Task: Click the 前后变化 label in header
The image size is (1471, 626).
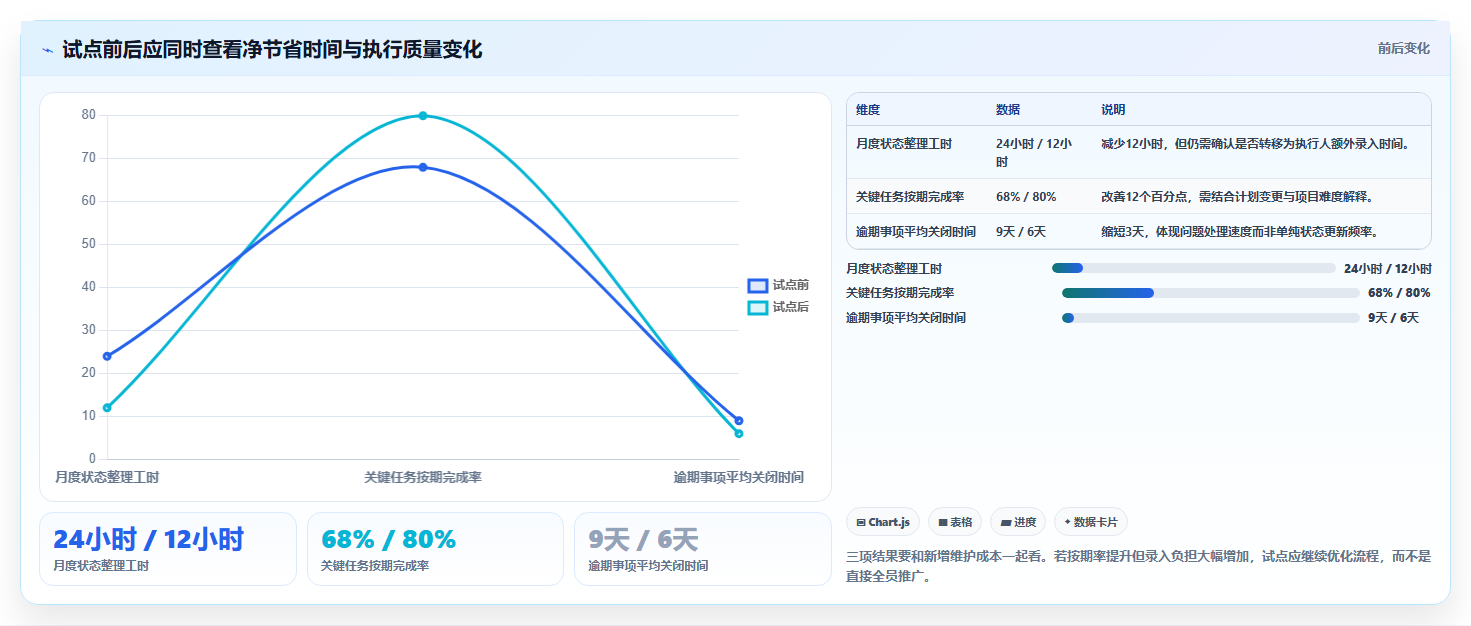Action: pyautogui.click(x=1403, y=48)
